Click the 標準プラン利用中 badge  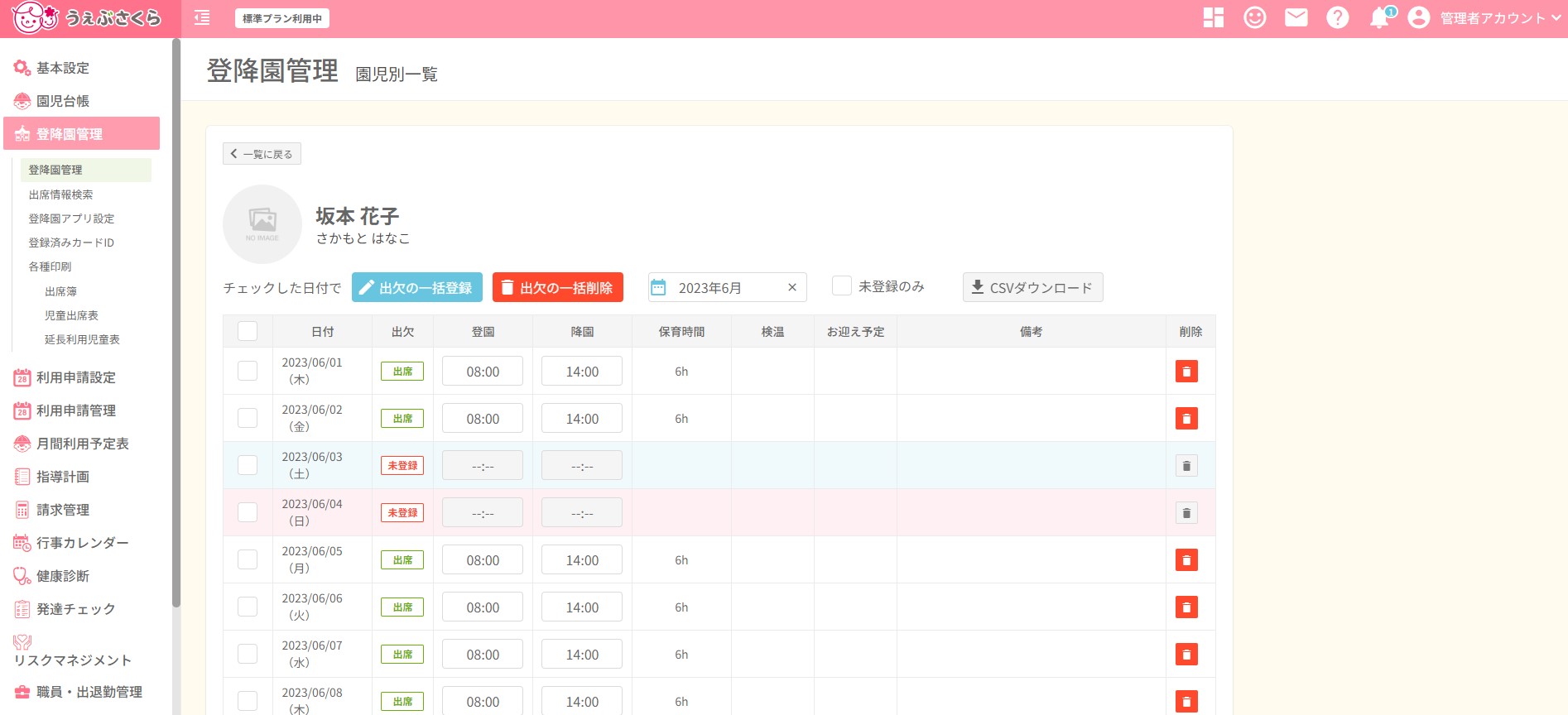click(x=282, y=18)
